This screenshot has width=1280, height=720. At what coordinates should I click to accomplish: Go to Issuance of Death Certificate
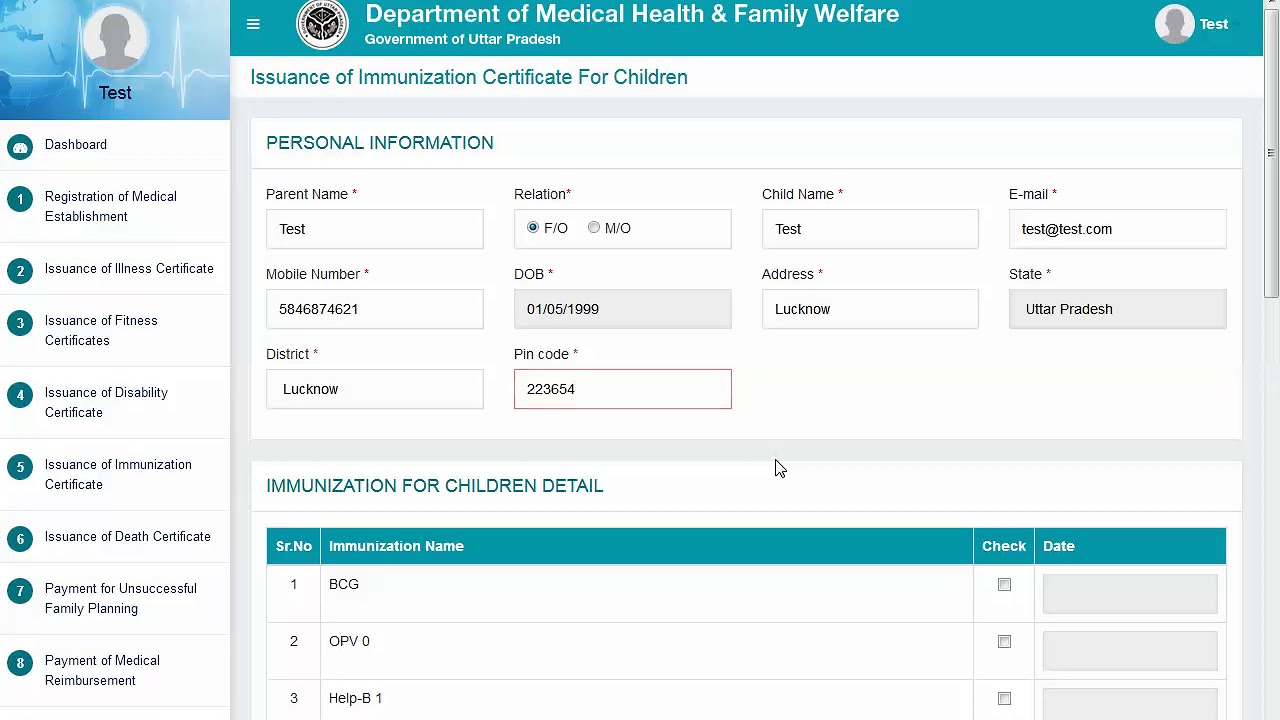[x=128, y=536]
